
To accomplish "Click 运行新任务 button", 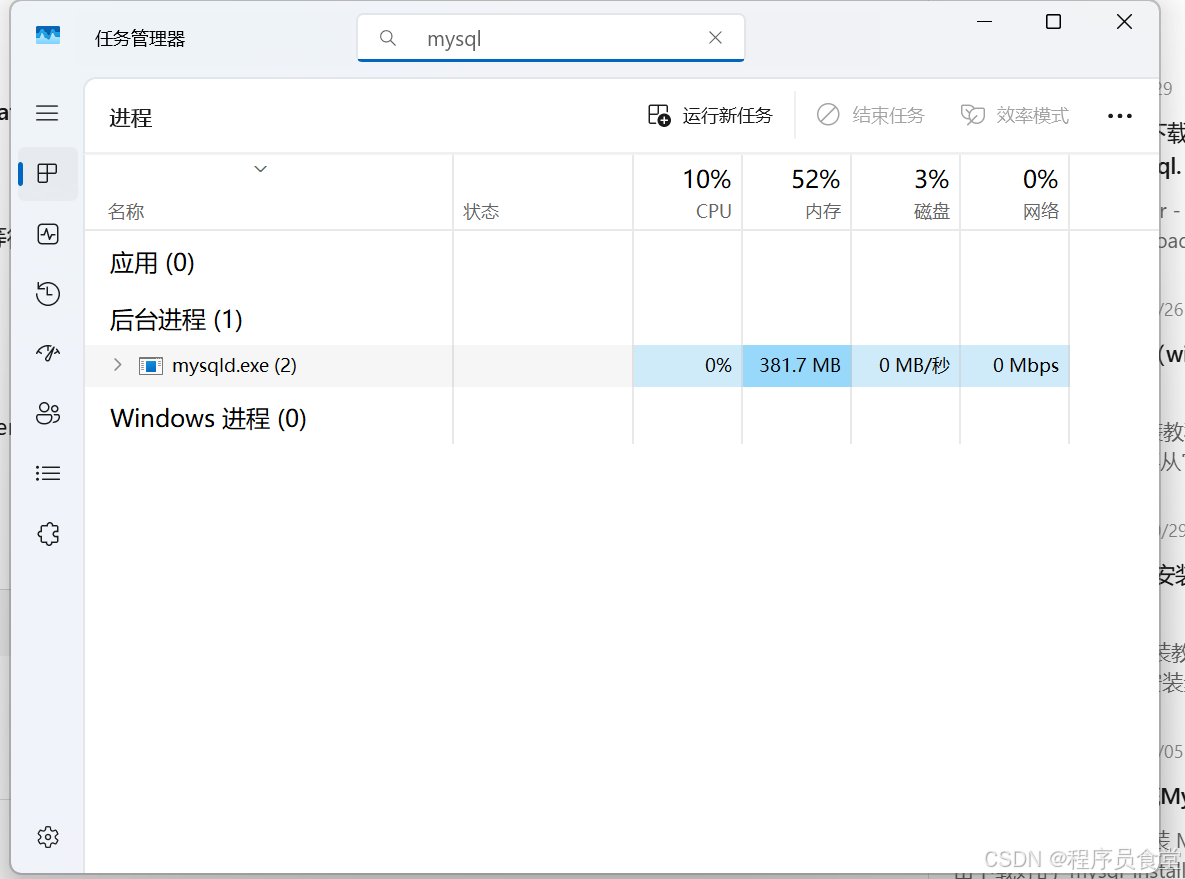I will point(710,115).
